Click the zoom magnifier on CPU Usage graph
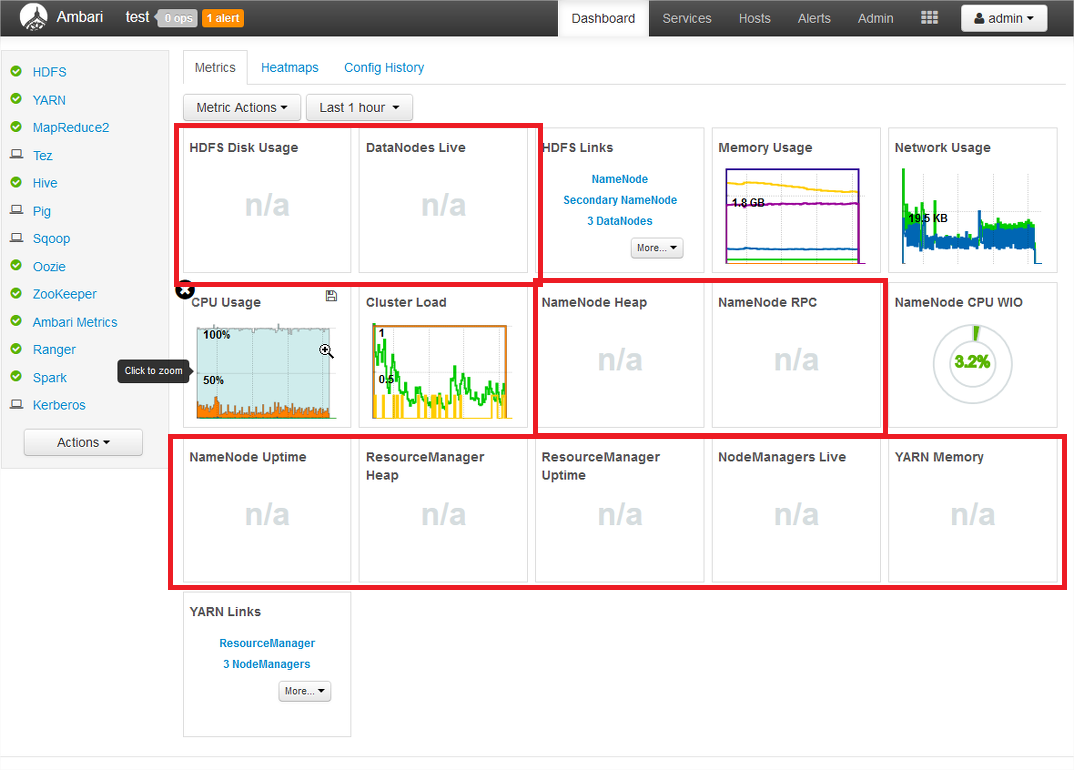The height and width of the screenshot is (770, 1074). 326,351
